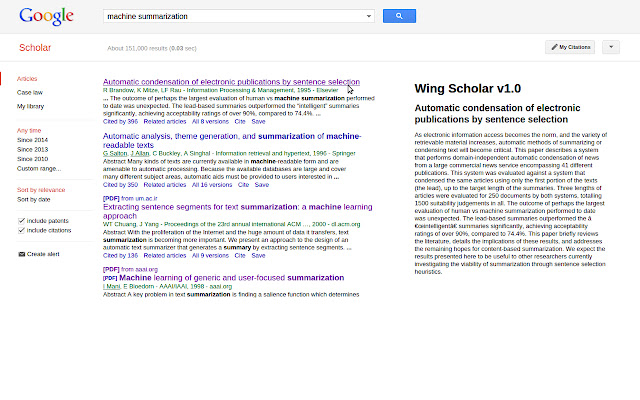Open the search box dropdown arrow
The height and width of the screenshot is (400, 640).
(x=369, y=16)
